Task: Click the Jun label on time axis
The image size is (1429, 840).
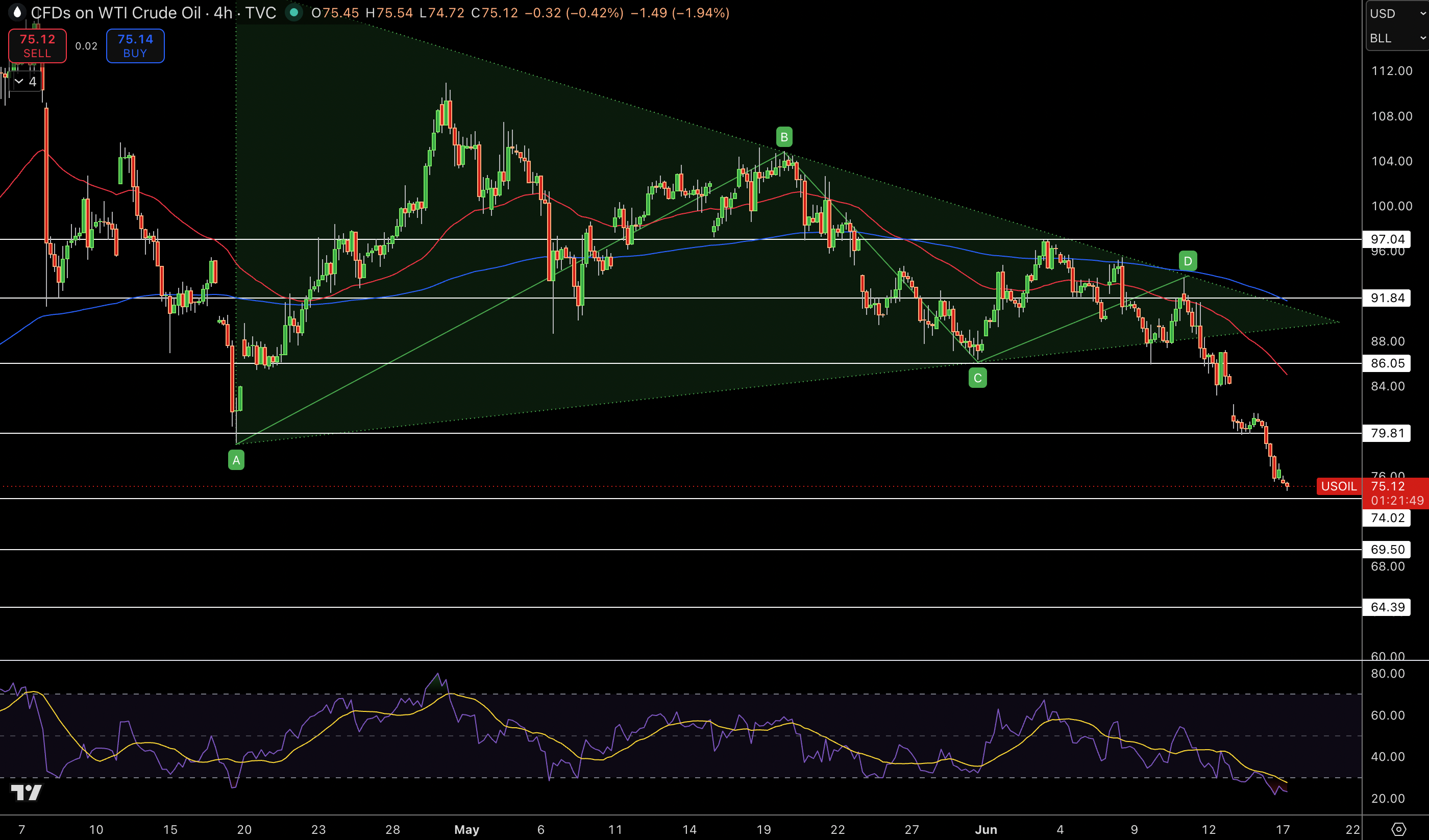Action: (985, 829)
